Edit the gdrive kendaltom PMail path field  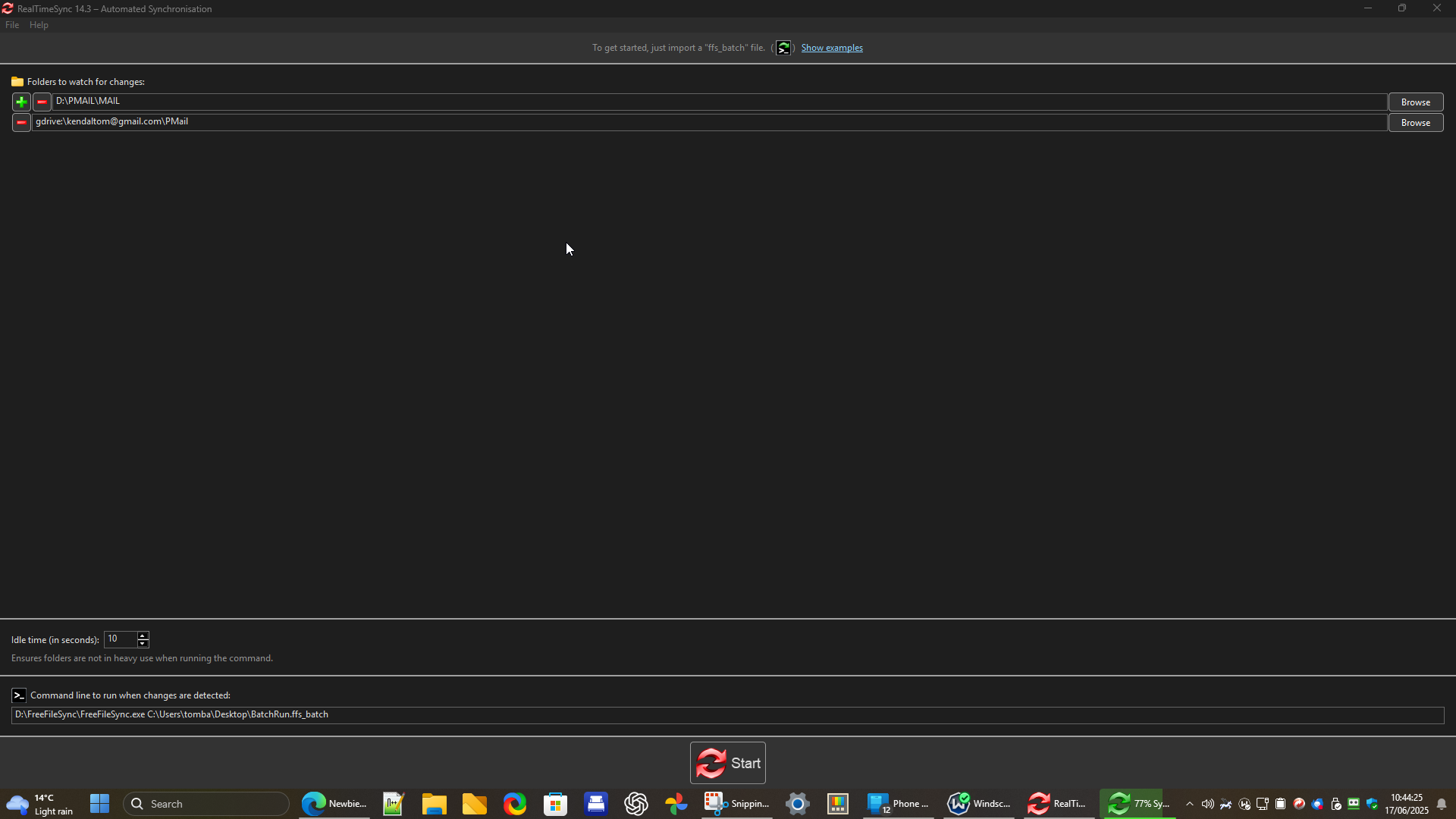[710, 122]
